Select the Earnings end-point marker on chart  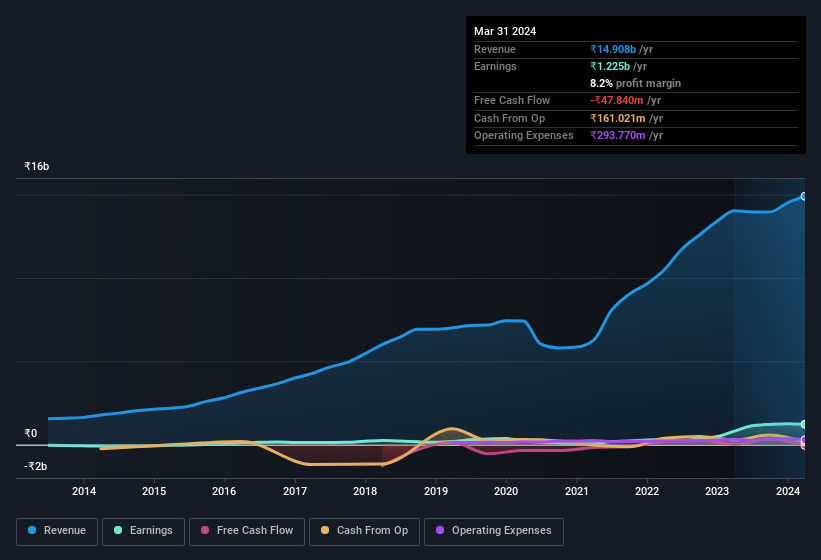(x=804, y=424)
